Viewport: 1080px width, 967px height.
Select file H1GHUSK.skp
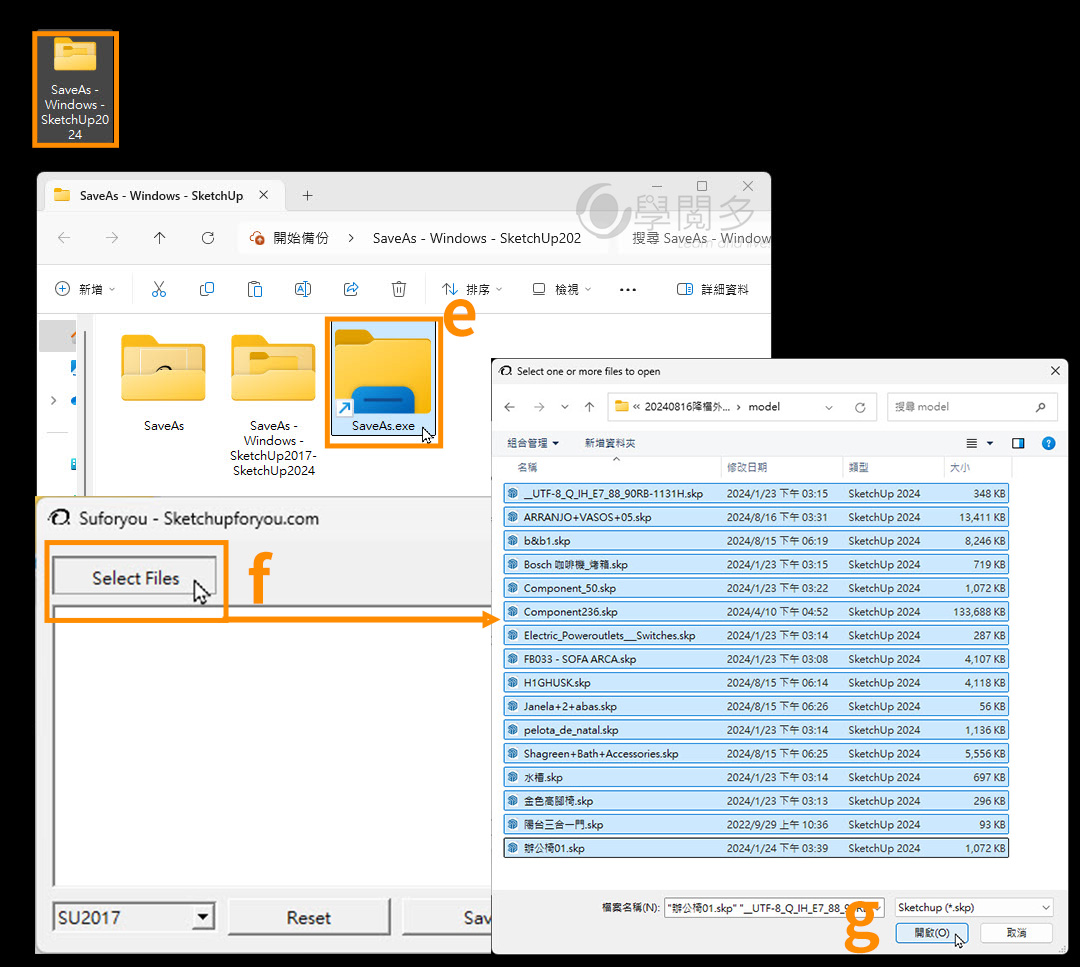point(756,683)
